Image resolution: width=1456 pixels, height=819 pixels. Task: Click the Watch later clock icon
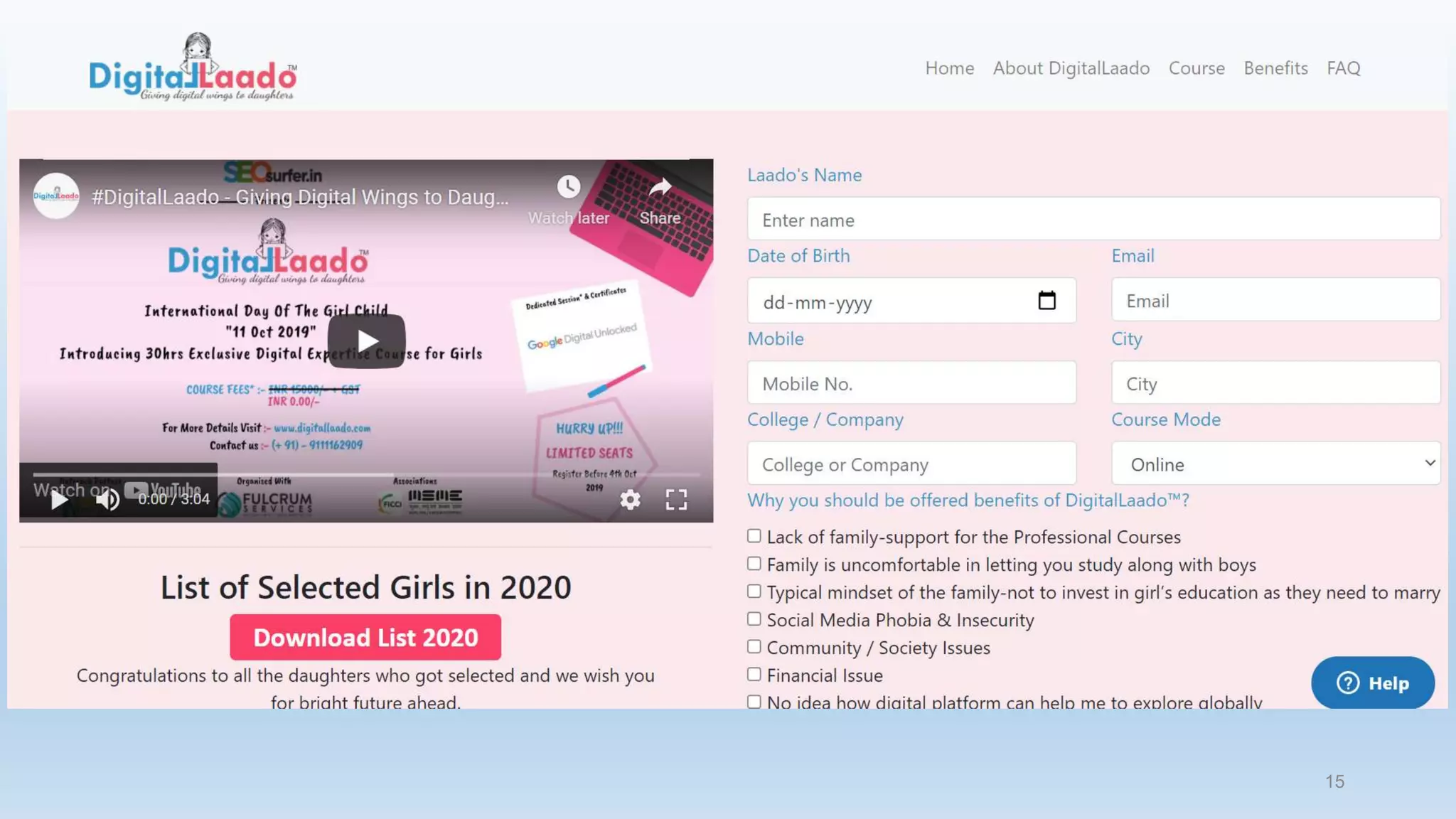[568, 187]
